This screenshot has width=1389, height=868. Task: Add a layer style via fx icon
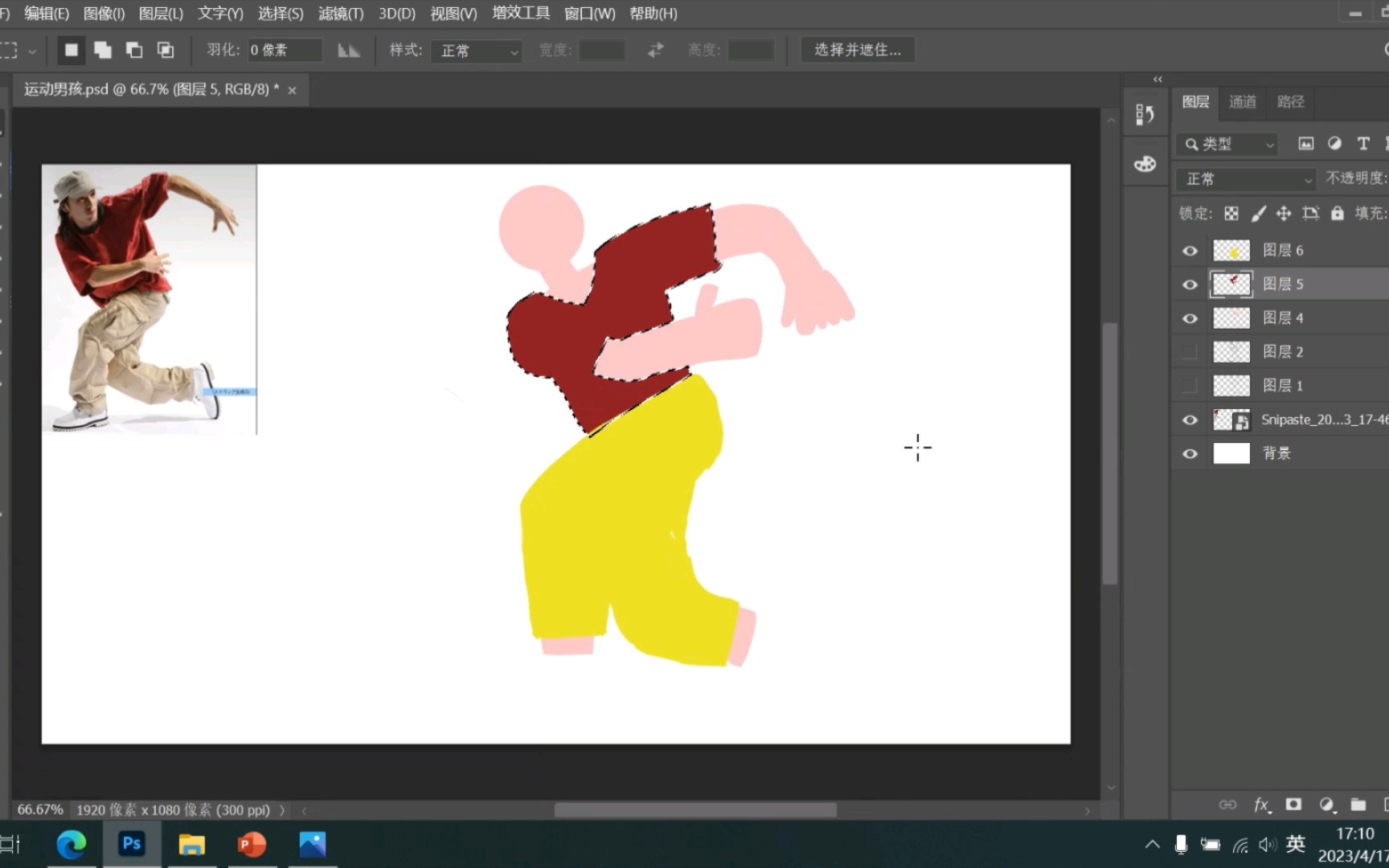point(1262,805)
